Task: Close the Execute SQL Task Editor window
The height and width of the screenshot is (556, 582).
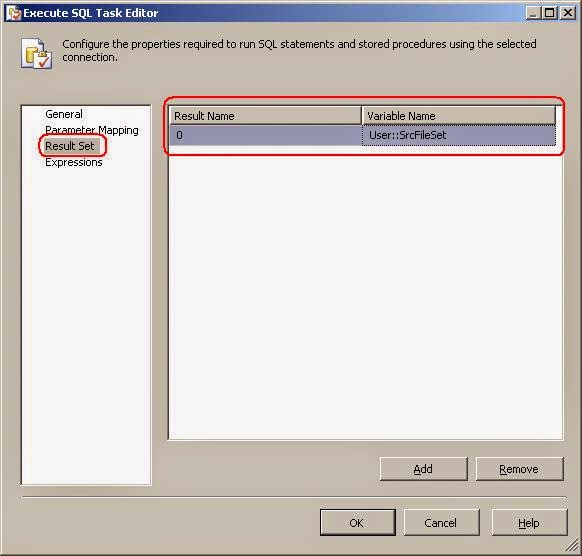Action: 568,13
